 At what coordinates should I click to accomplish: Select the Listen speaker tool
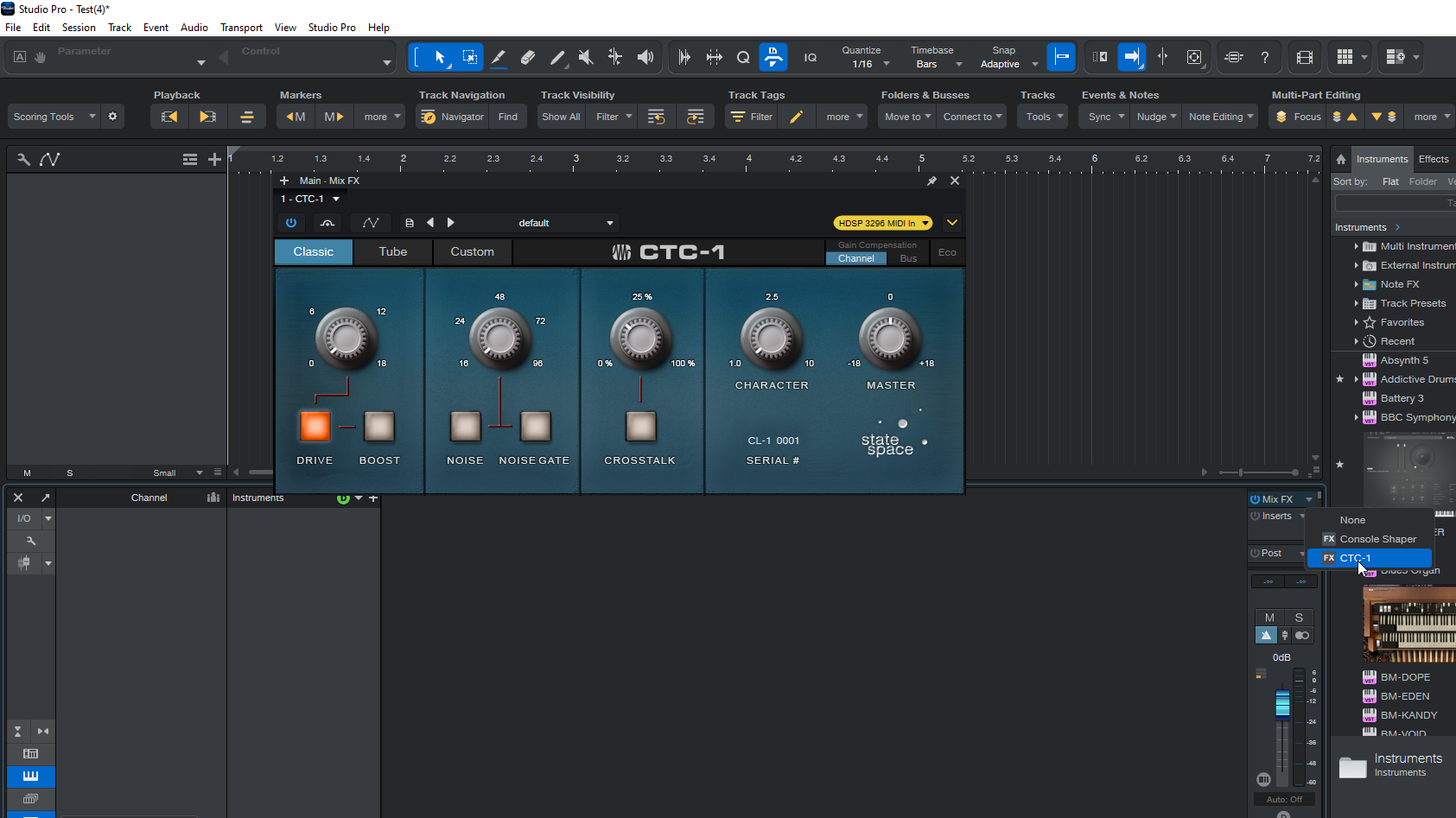(x=645, y=57)
